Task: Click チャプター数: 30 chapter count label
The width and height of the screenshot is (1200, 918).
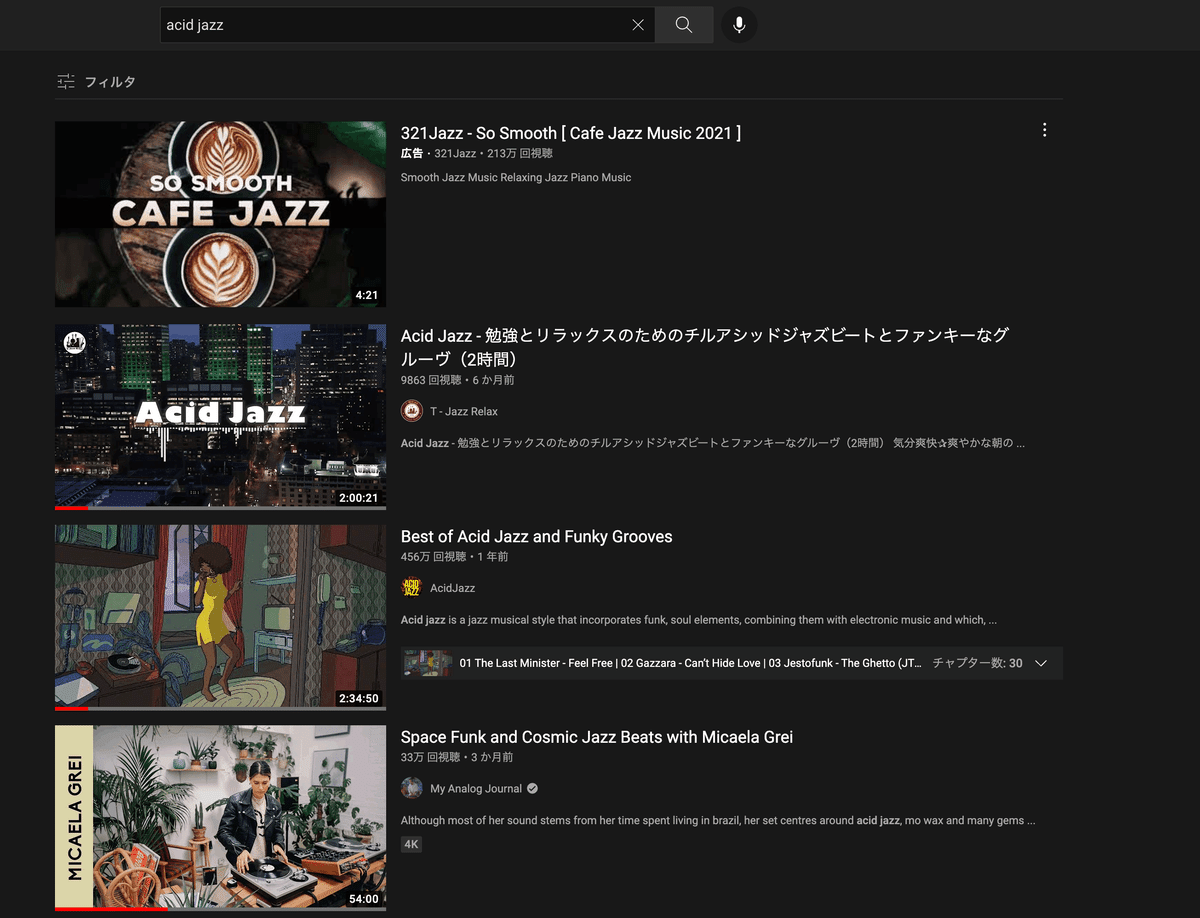Action: tap(977, 663)
